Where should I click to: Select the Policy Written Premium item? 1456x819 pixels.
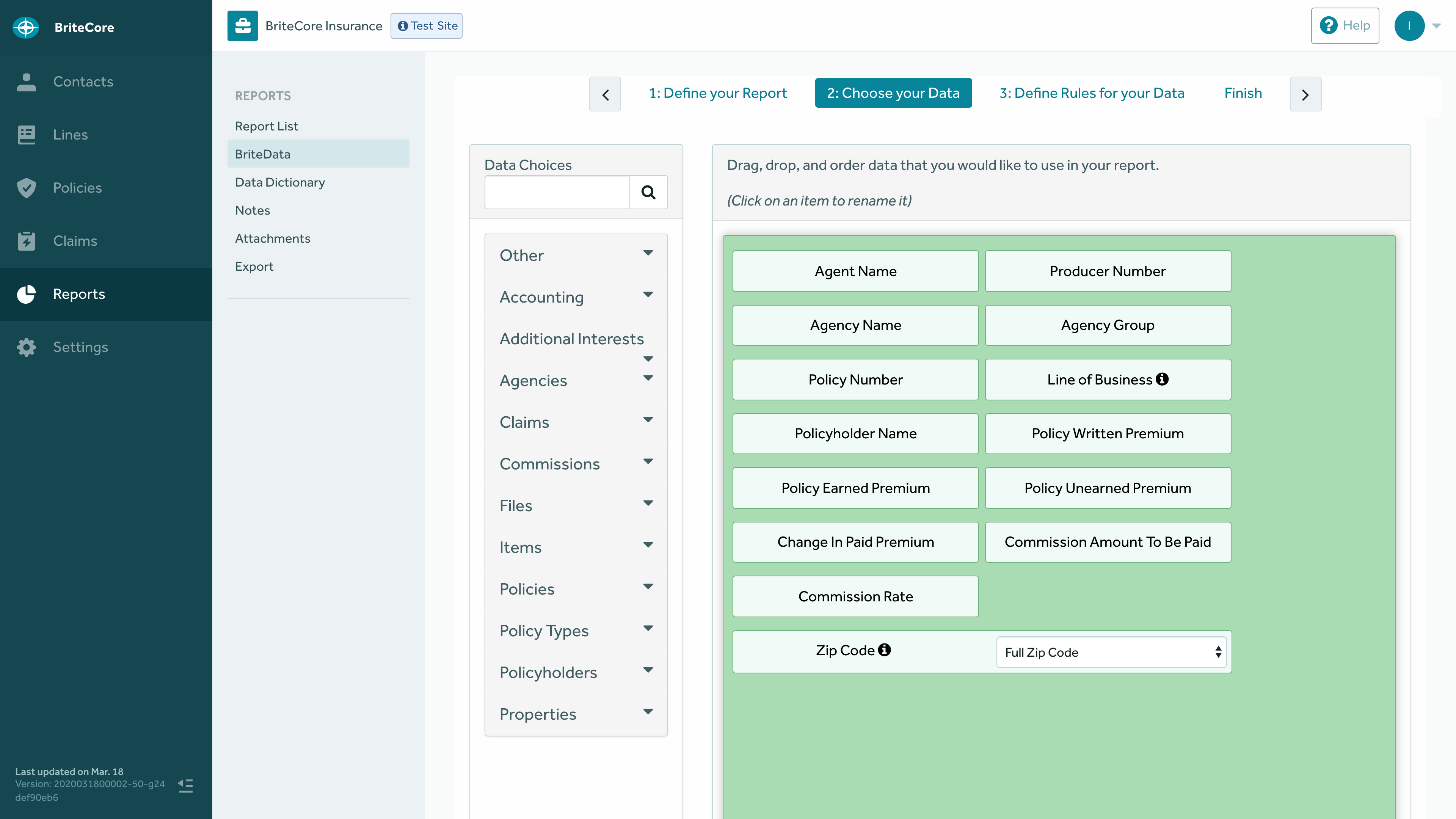coord(1108,433)
